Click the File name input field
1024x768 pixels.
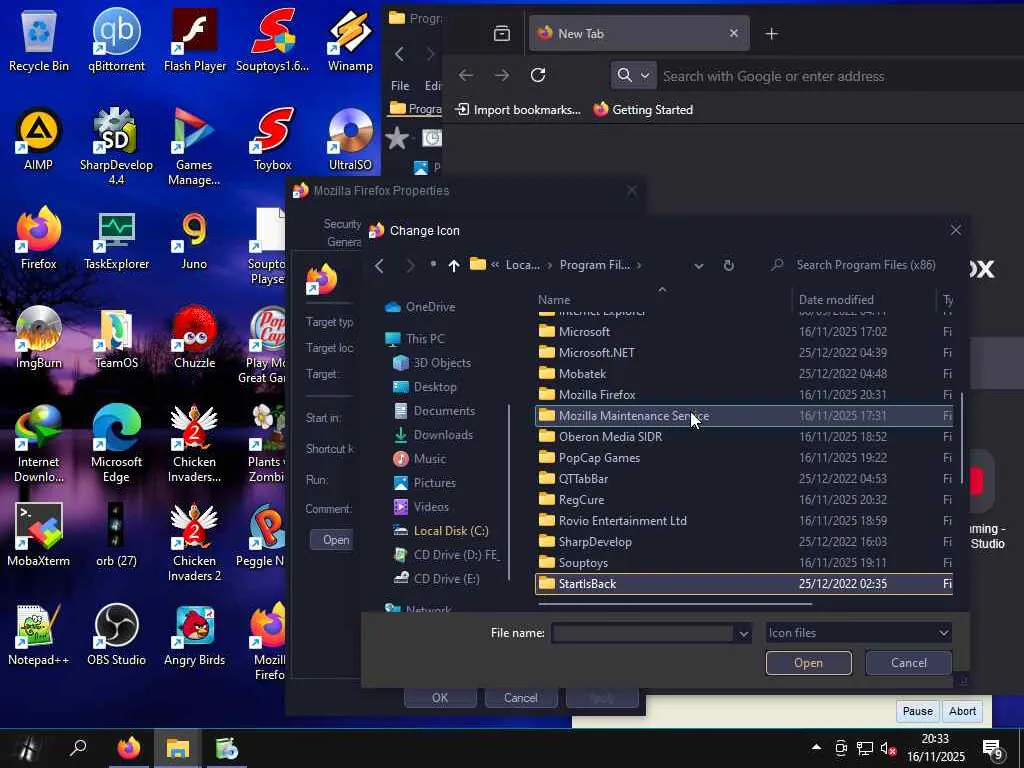(643, 633)
